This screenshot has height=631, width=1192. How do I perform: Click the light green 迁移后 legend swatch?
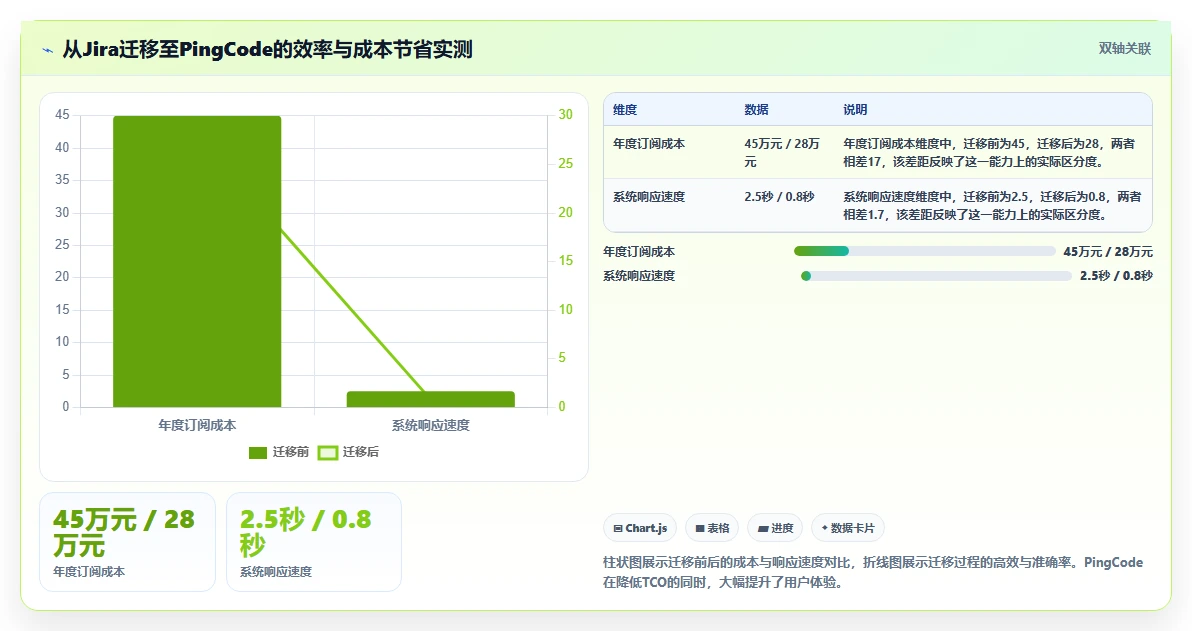point(327,452)
